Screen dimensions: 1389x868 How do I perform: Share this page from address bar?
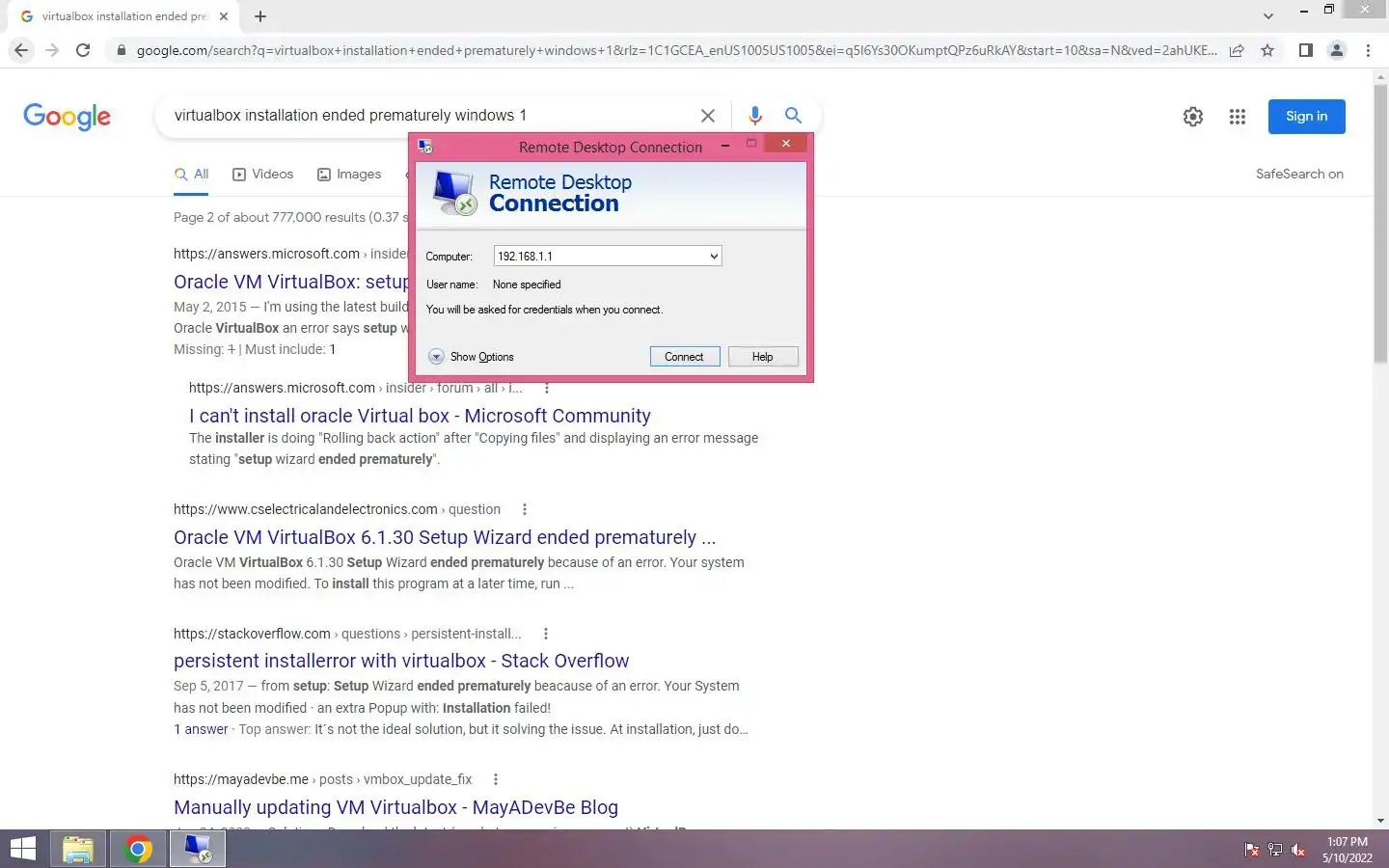point(1237,50)
